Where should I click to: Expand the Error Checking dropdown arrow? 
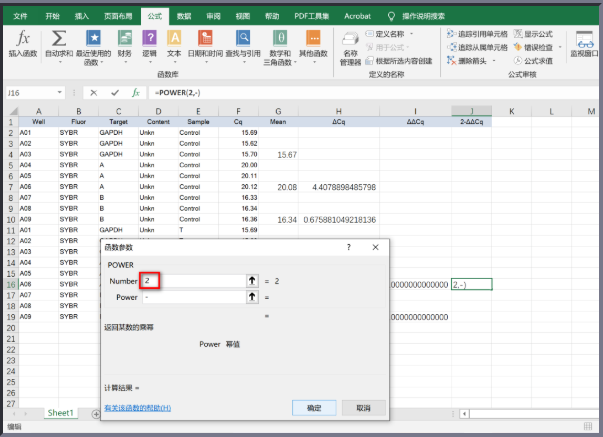click(x=560, y=47)
